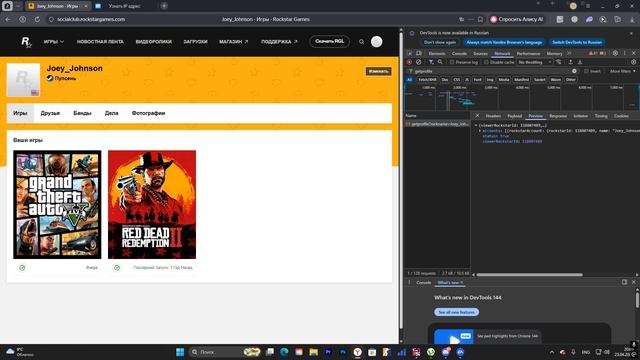The image size is (640, 360).
Task: Open the Response tab of the request
Action: 558,116
